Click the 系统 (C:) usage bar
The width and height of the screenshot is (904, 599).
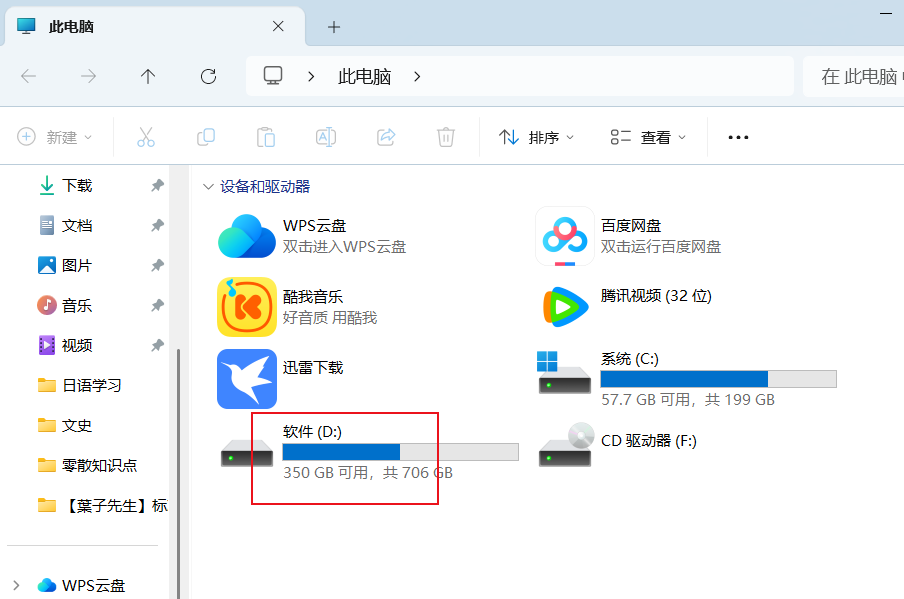[x=718, y=379]
